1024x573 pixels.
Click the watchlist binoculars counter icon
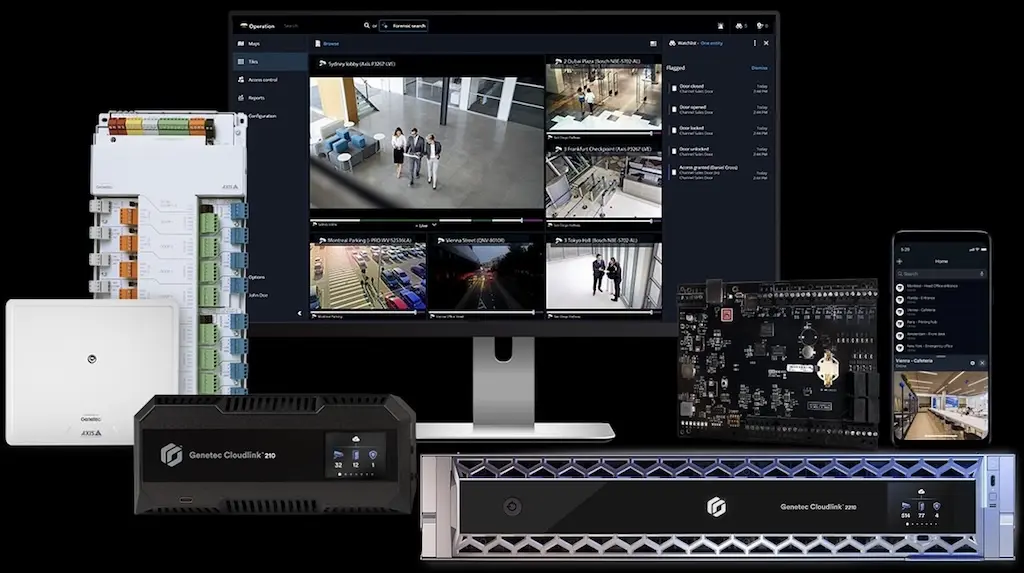(x=741, y=26)
